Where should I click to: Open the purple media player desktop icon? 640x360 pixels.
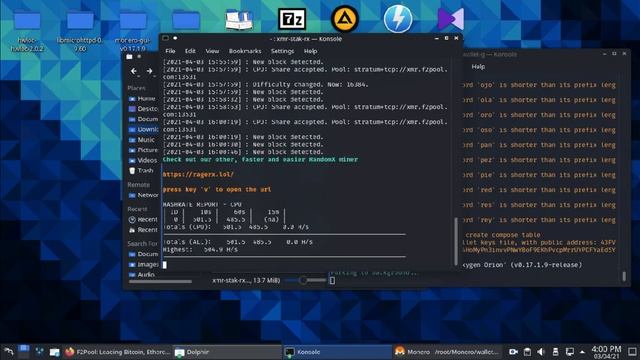coord(451,19)
